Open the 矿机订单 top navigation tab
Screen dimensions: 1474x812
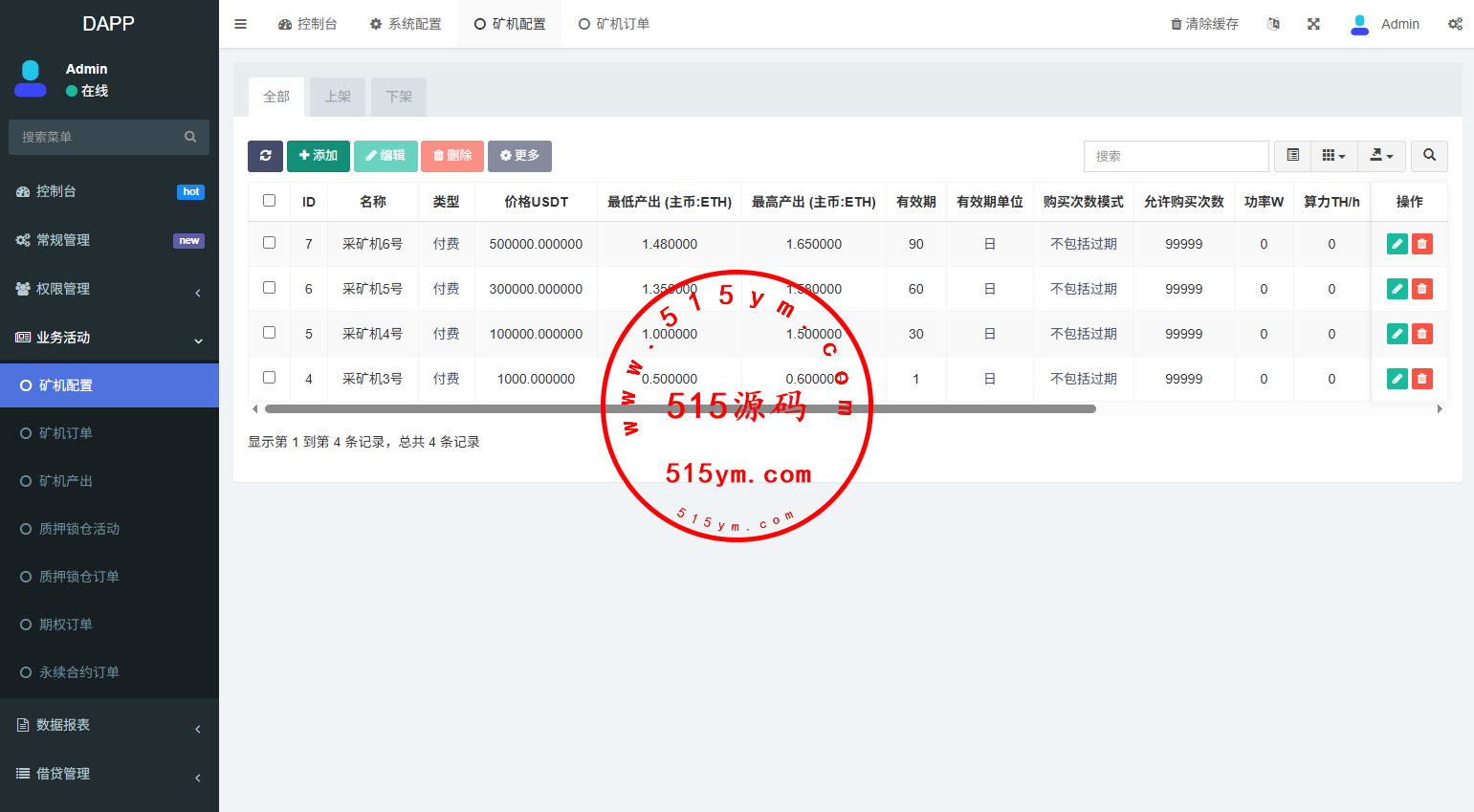point(614,24)
